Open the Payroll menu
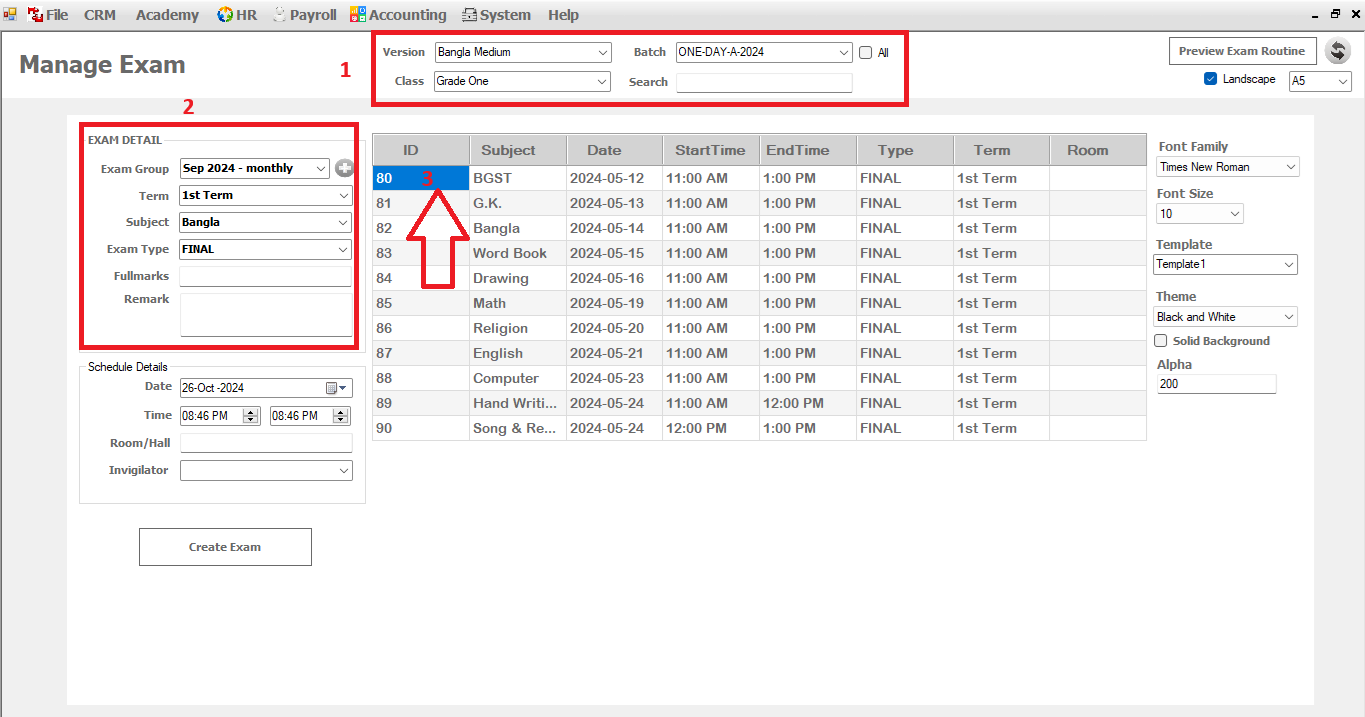1365x717 pixels. (304, 15)
